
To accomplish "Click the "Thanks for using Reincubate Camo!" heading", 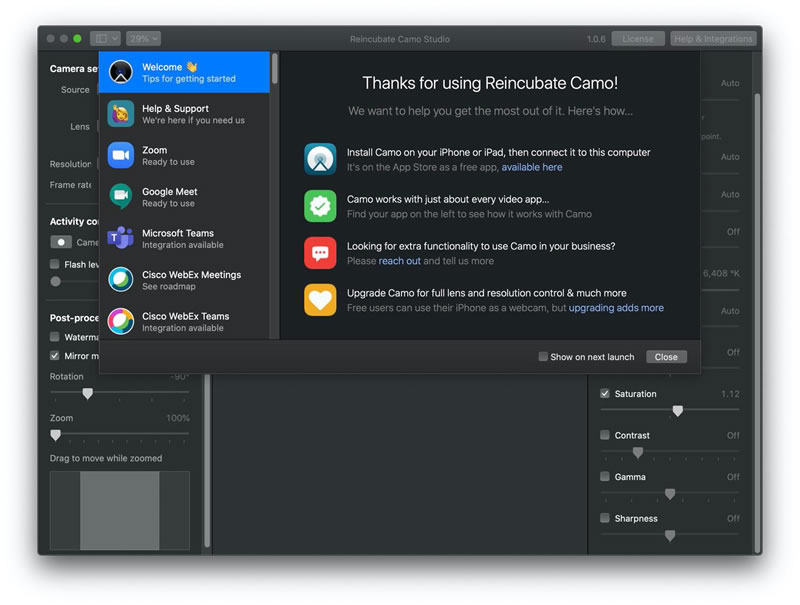I will click(490, 83).
